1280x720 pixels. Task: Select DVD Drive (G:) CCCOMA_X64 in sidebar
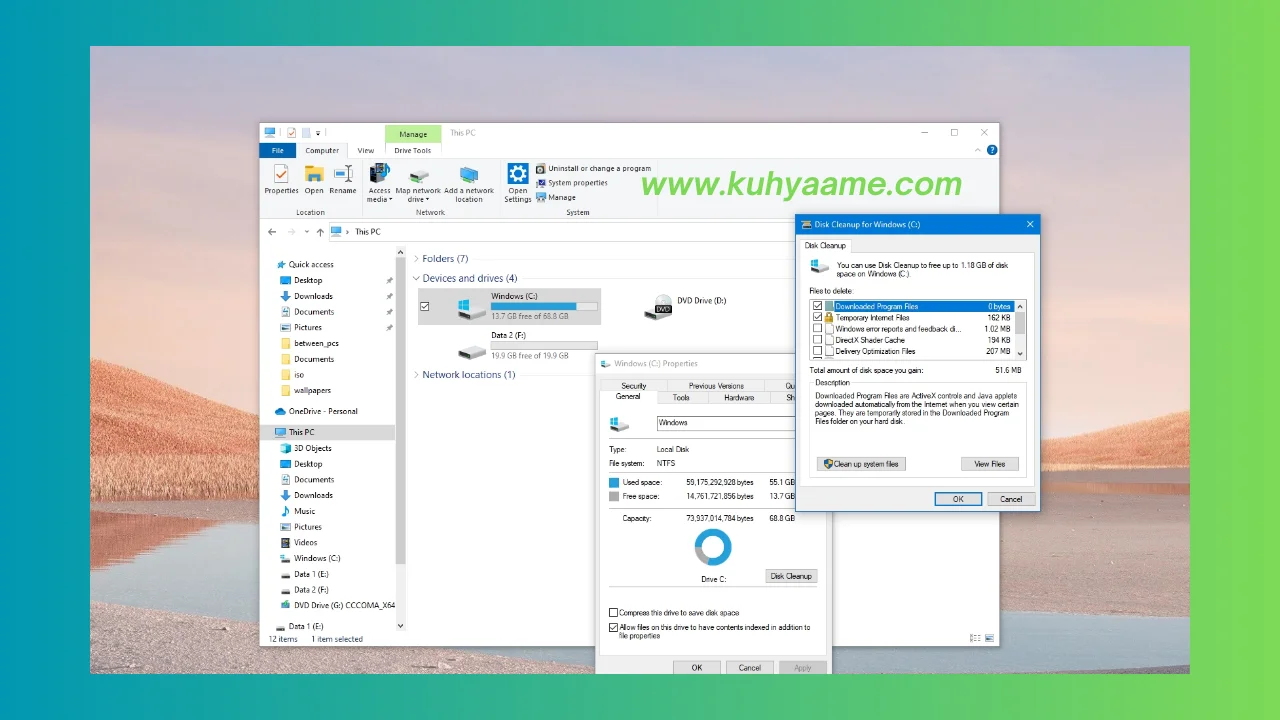pos(337,605)
